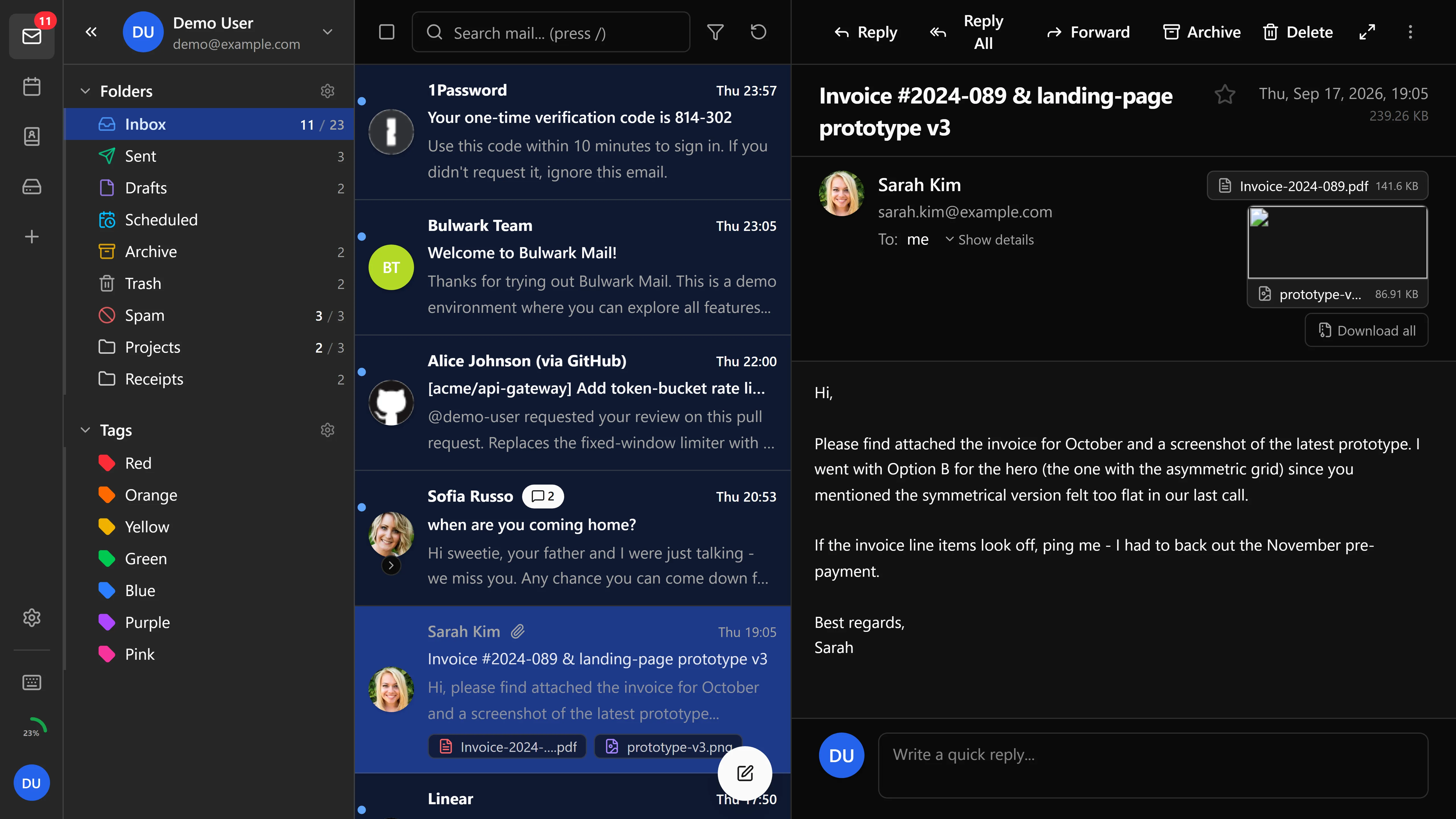Open Tags settings gear
This screenshot has width=1456, height=819.
click(x=328, y=430)
